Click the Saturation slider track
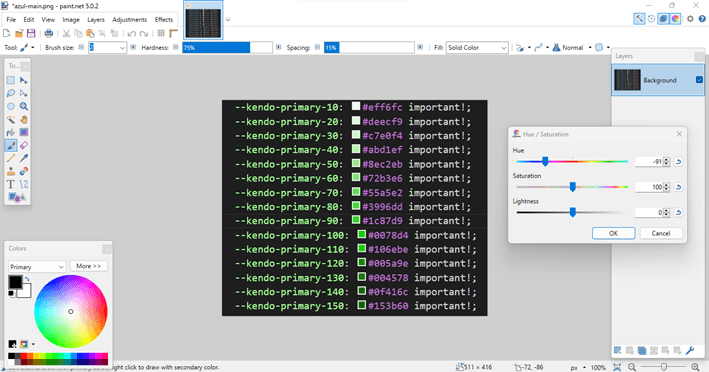This screenshot has width=709, height=372. (x=572, y=187)
